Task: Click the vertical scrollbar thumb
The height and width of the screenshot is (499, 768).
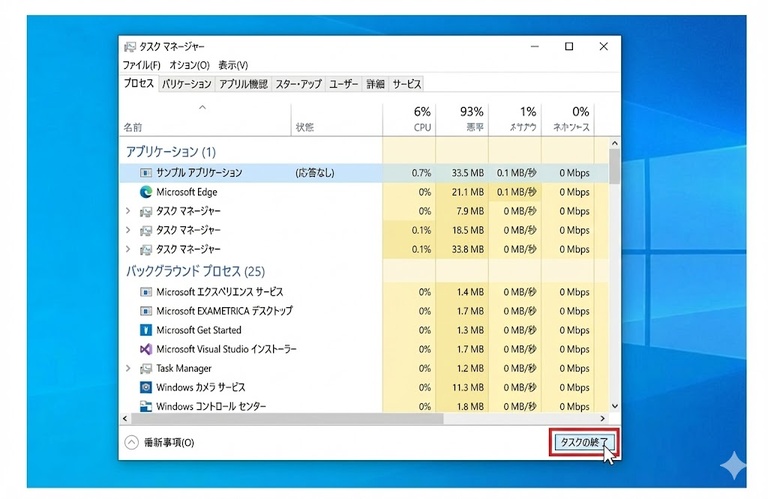Action: [615, 166]
